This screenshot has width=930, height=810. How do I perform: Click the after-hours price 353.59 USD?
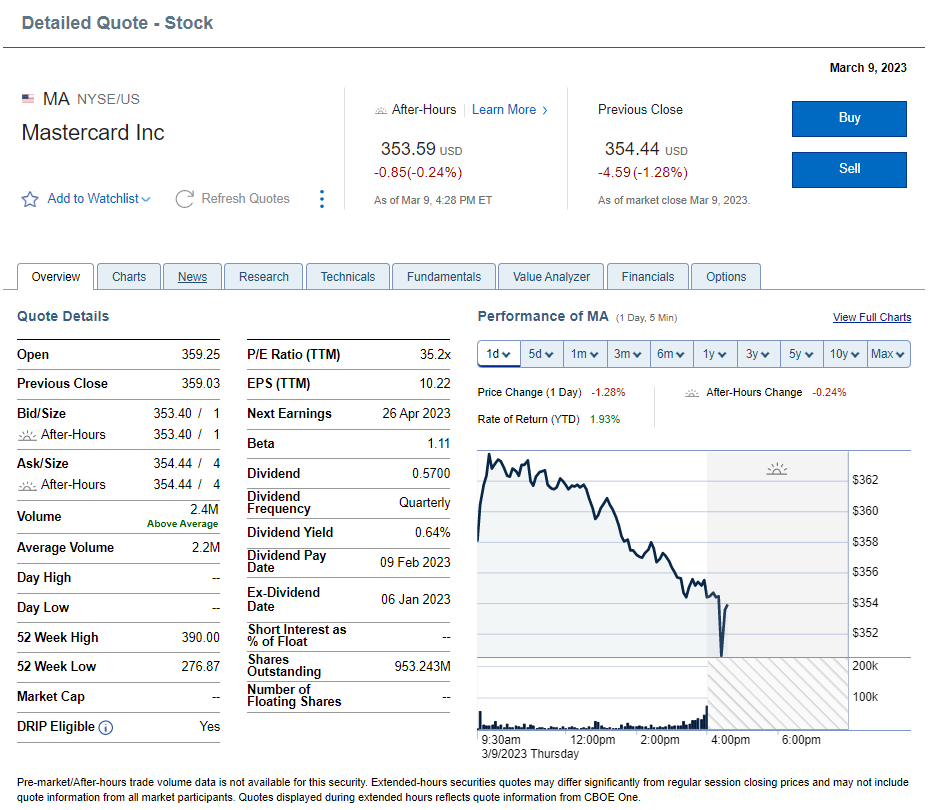[421, 149]
